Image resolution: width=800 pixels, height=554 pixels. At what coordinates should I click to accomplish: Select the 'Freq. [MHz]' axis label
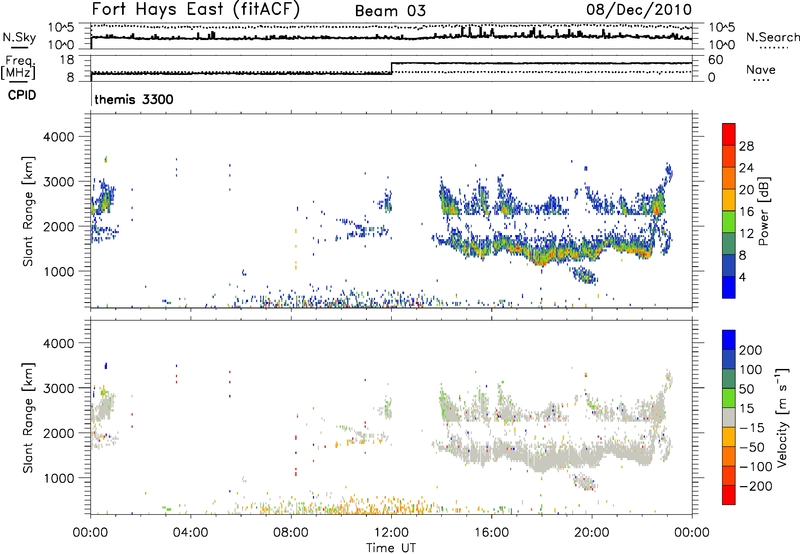[18, 67]
